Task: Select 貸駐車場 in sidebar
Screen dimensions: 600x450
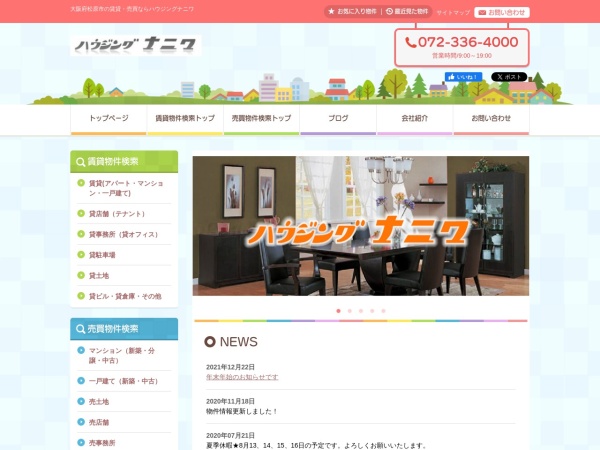Action: (102, 255)
